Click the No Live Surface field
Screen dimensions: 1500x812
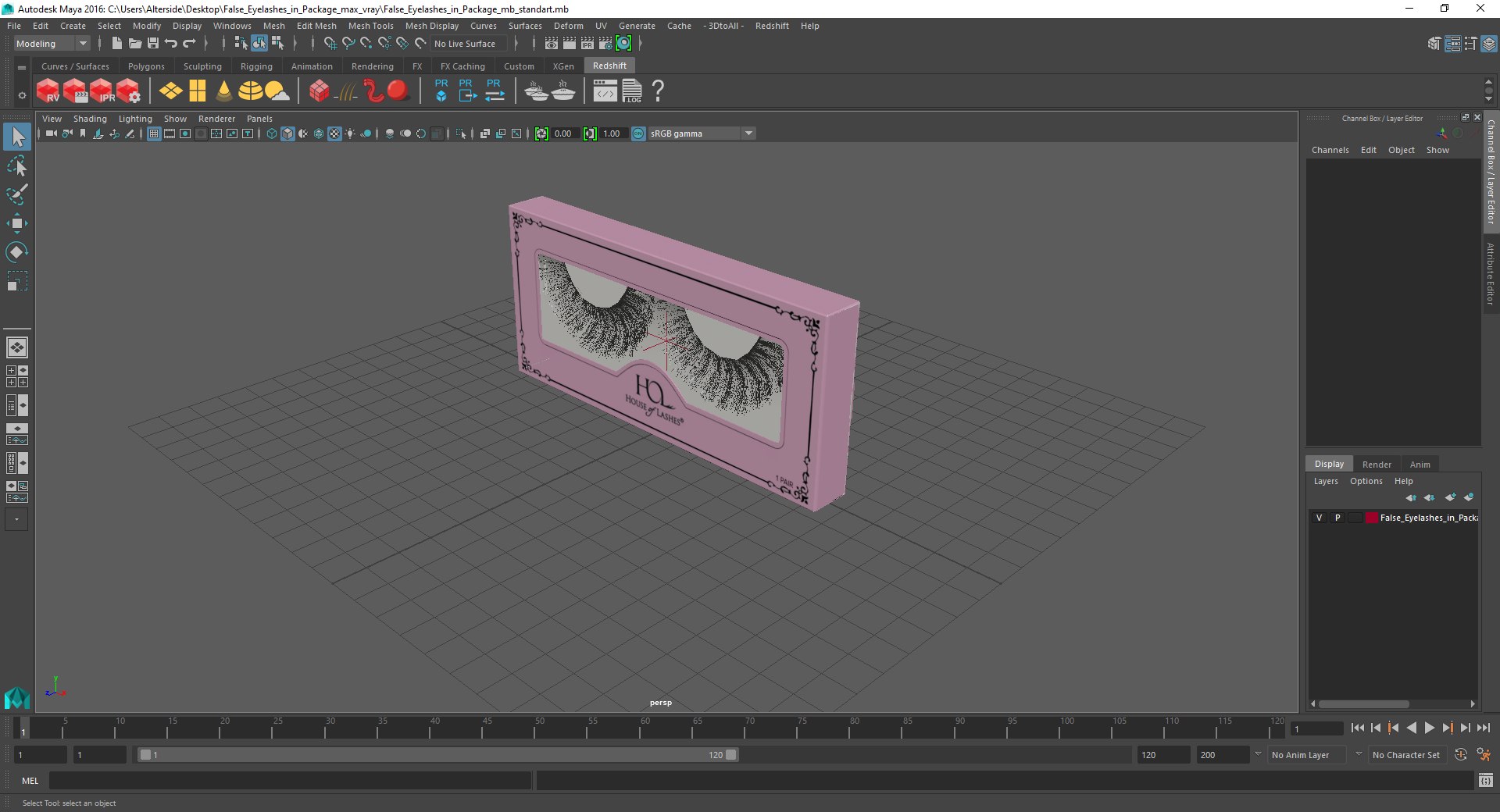pyautogui.click(x=470, y=44)
